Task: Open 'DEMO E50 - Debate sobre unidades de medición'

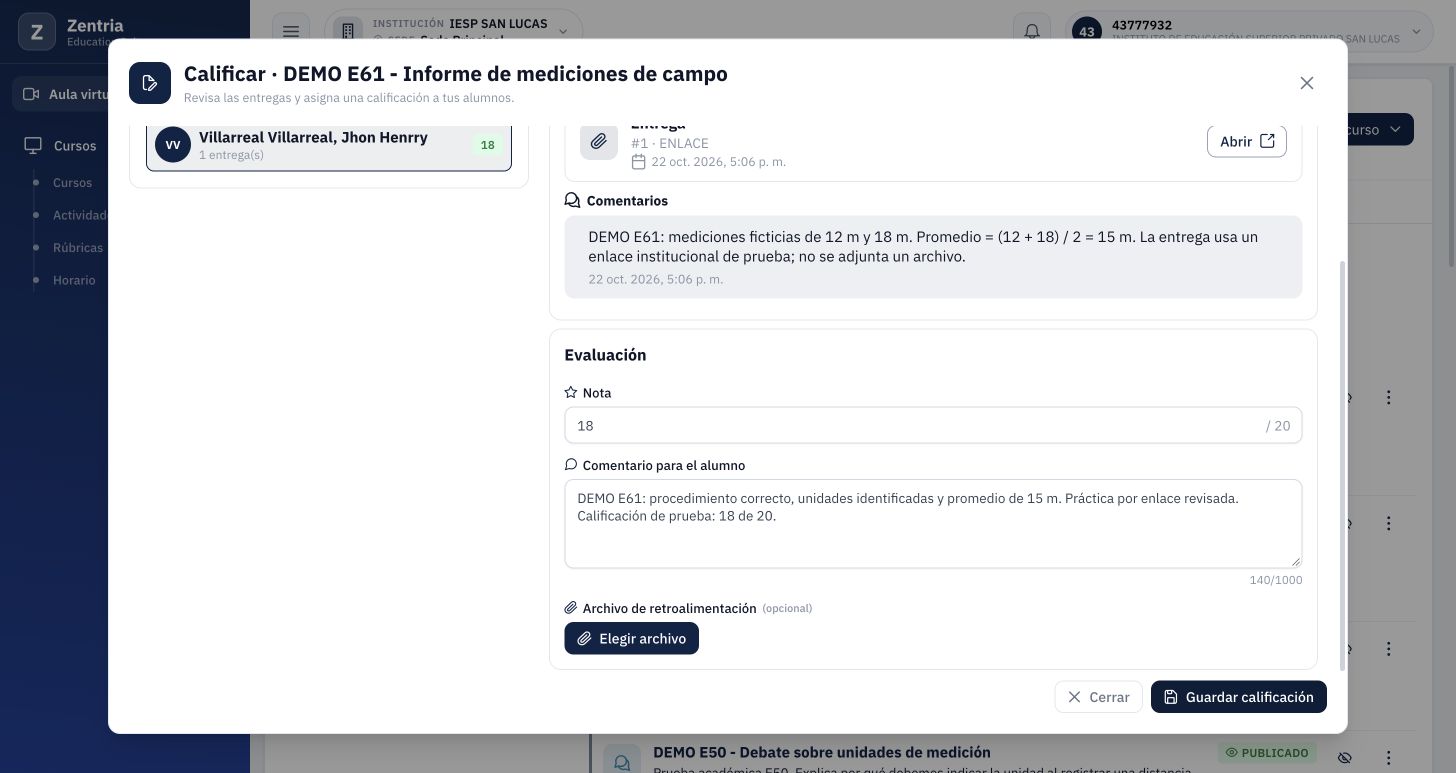Action: pos(822,752)
